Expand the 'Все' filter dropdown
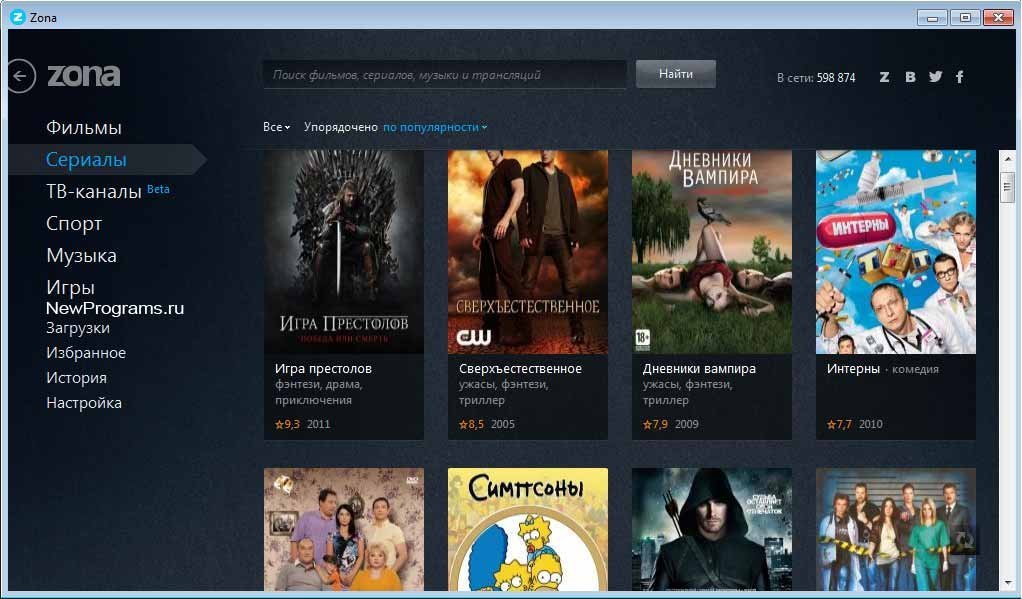 [x=276, y=127]
